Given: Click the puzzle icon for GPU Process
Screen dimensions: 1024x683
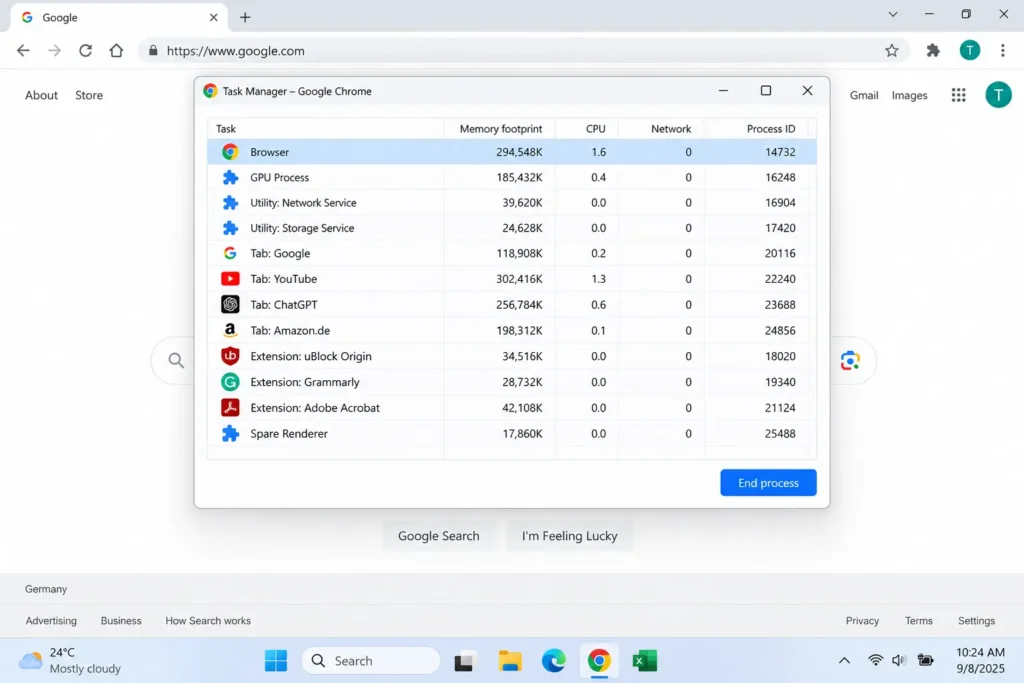Looking at the screenshot, I should (230, 178).
